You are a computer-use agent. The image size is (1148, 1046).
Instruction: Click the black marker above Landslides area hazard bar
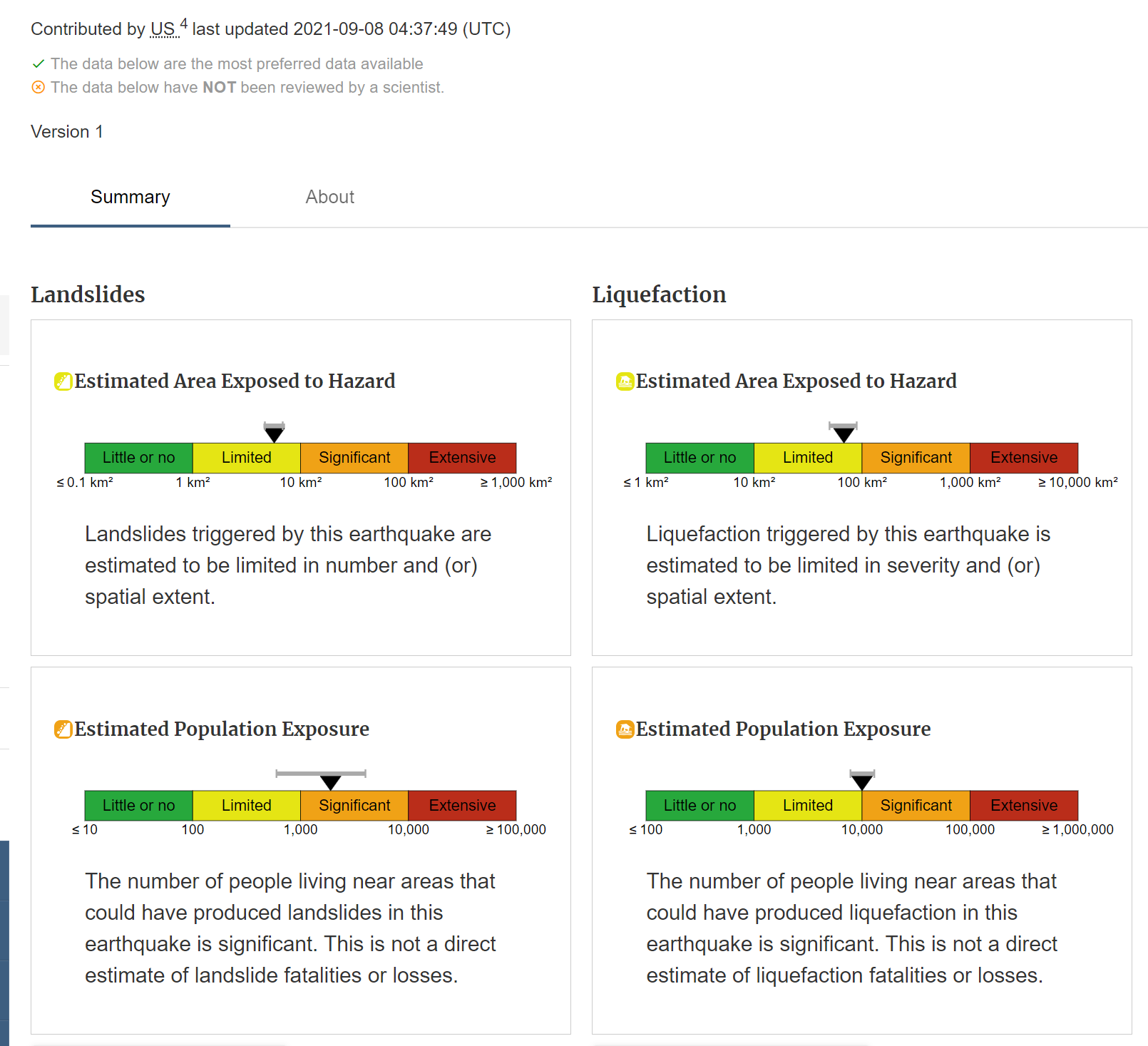click(274, 433)
